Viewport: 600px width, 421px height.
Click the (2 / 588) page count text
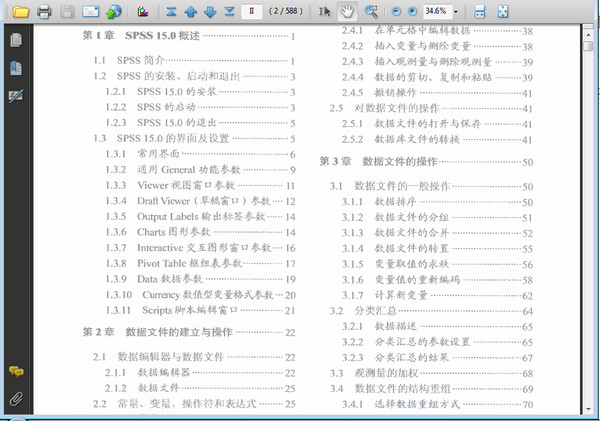pos(285,11)
